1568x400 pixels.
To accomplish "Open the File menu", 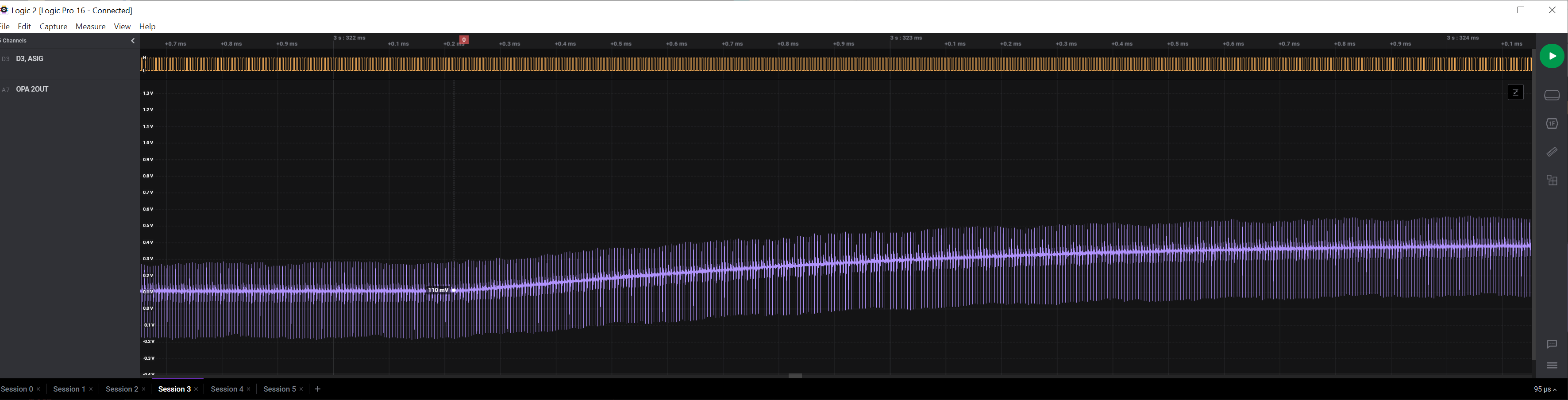I will [5, 27].
